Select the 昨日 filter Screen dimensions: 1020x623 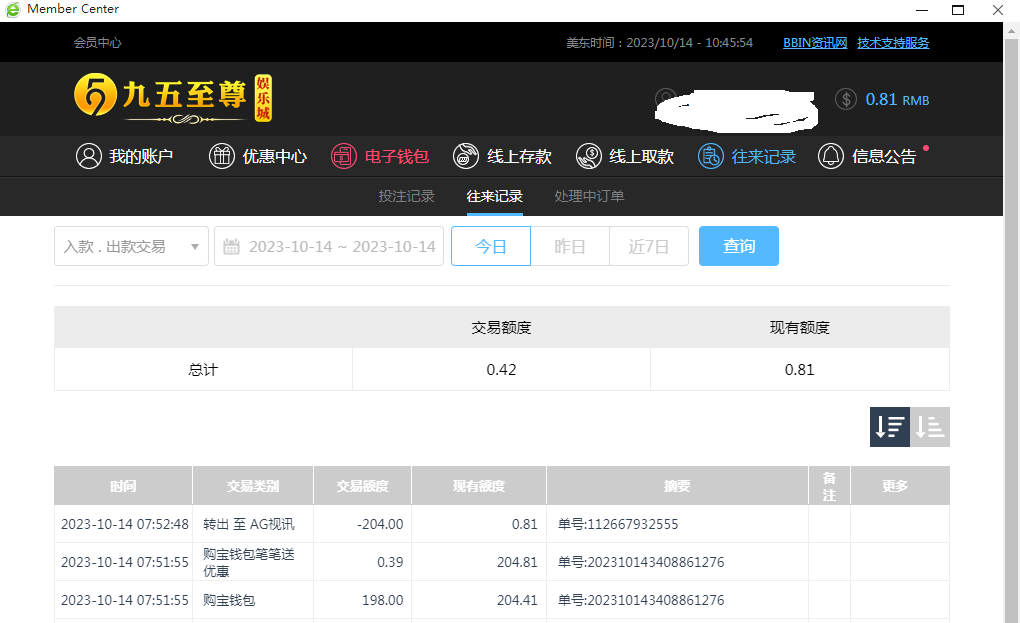pyautogui.click(x=570, y=246)
